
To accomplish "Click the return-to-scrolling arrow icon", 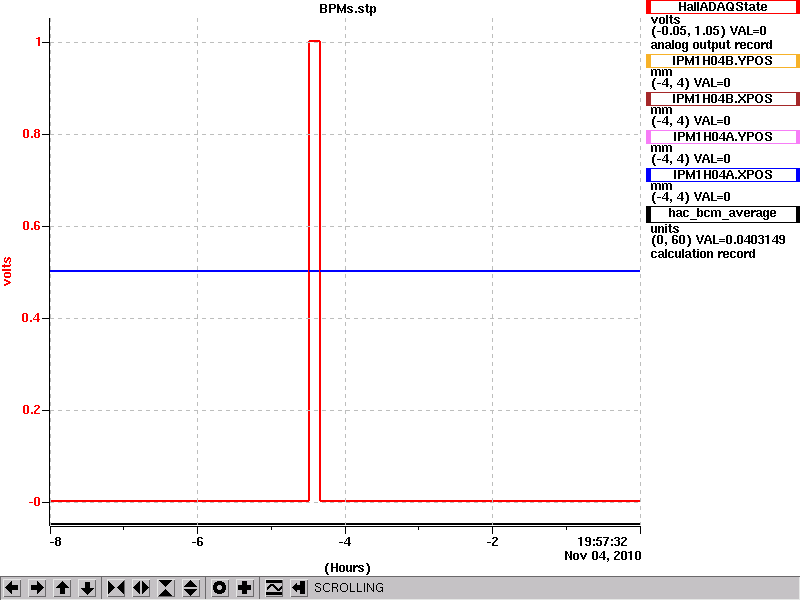I will 299,588.
